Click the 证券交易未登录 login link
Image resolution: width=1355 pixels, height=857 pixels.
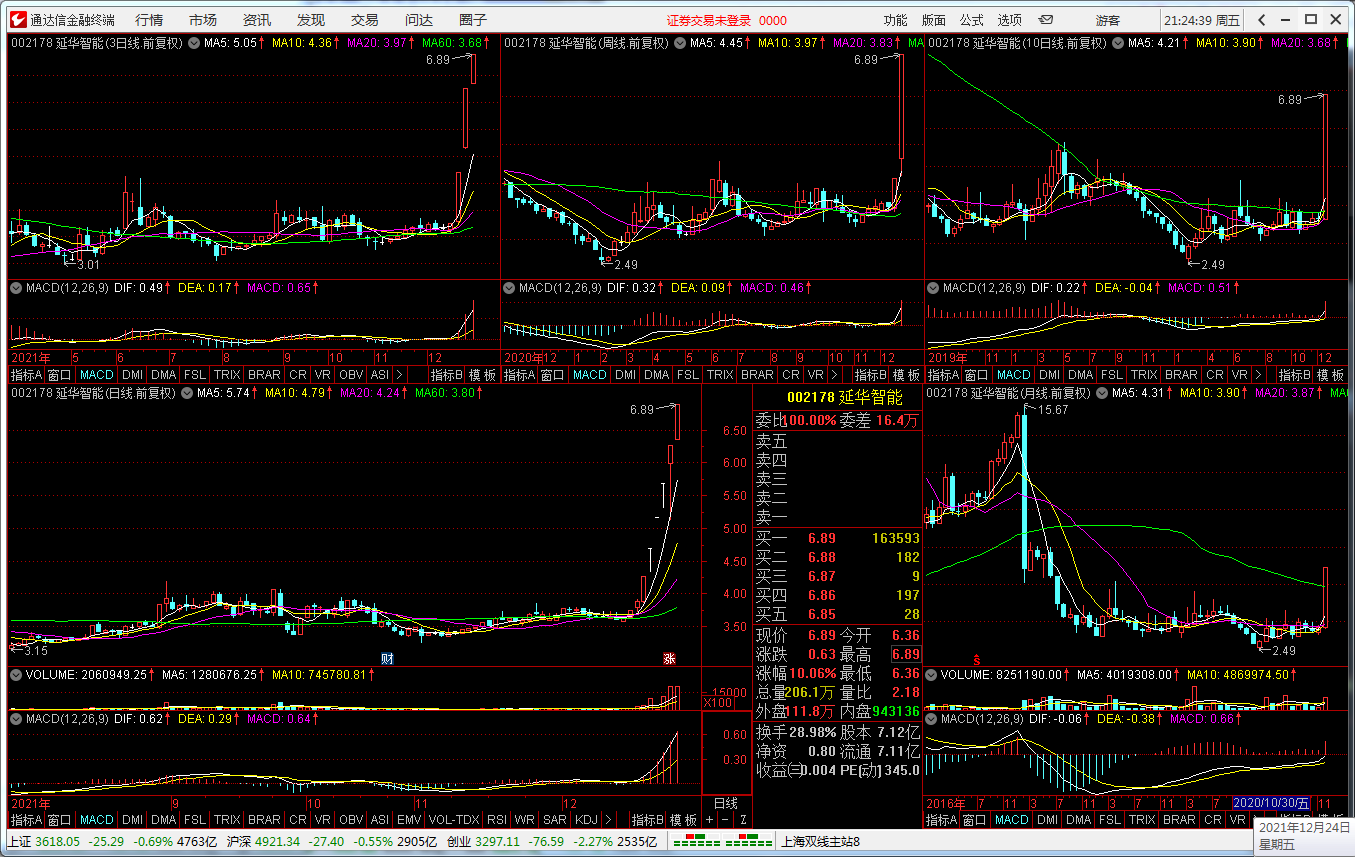(711, 20)
